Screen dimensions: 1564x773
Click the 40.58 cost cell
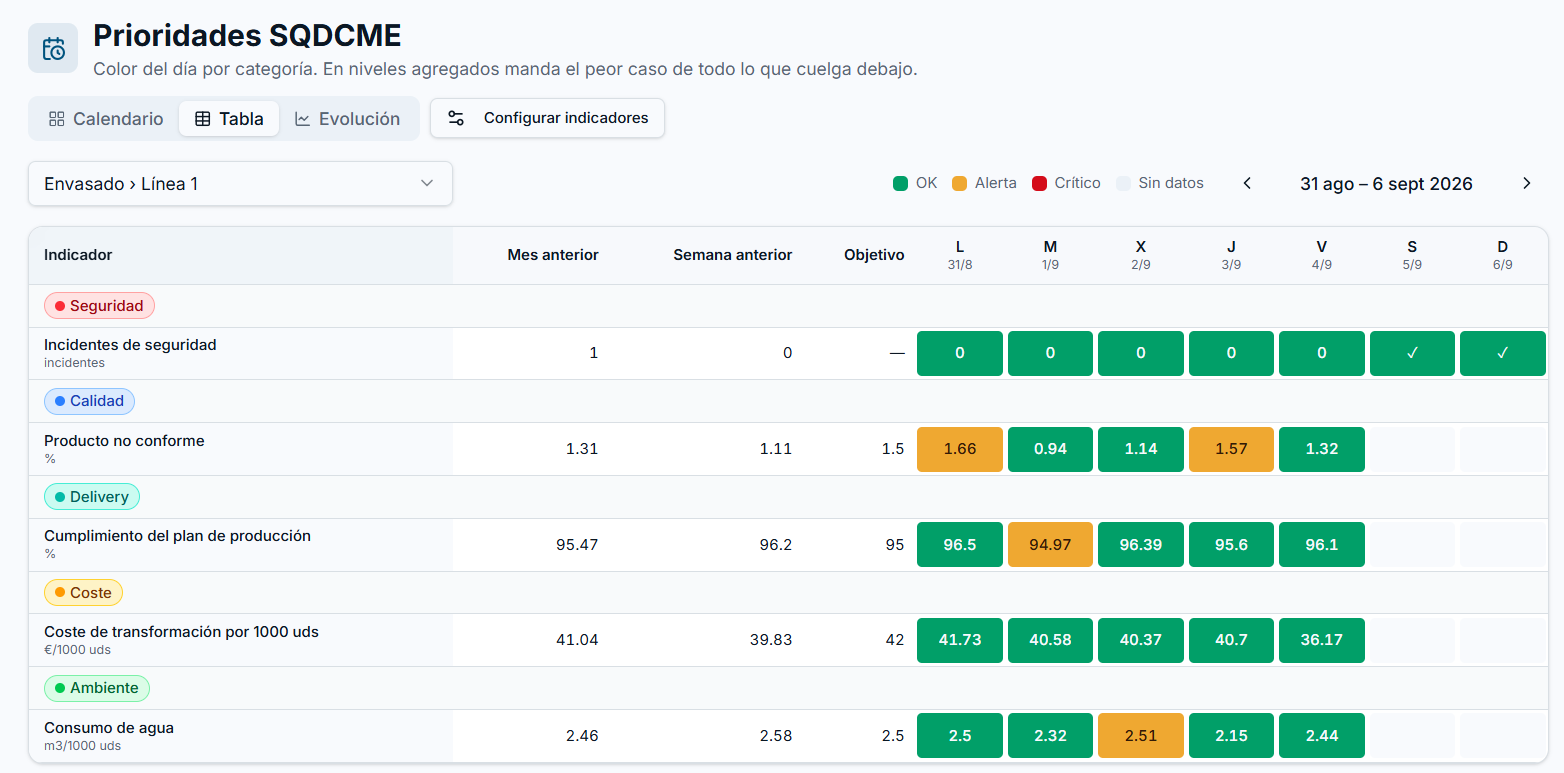click(x=1050, y=640)
